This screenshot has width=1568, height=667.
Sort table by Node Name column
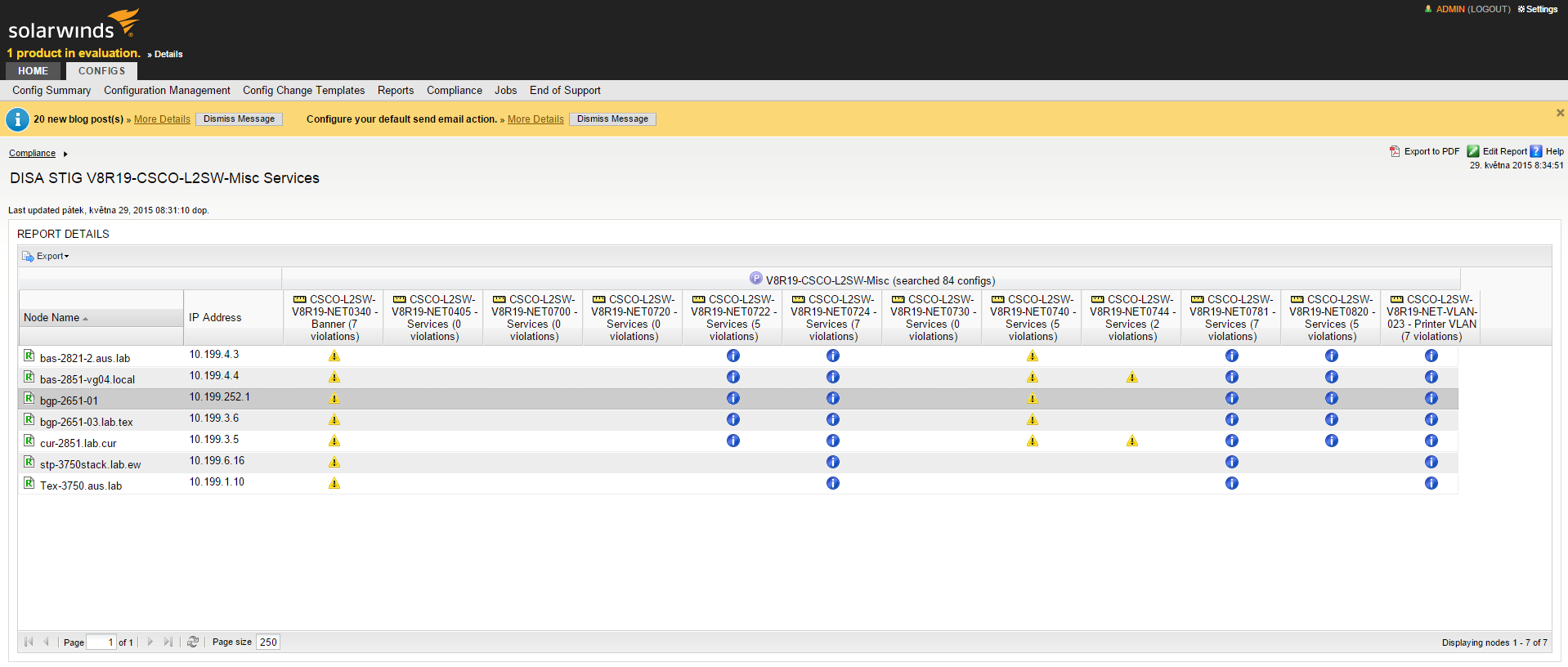click(x=101, y=317)
